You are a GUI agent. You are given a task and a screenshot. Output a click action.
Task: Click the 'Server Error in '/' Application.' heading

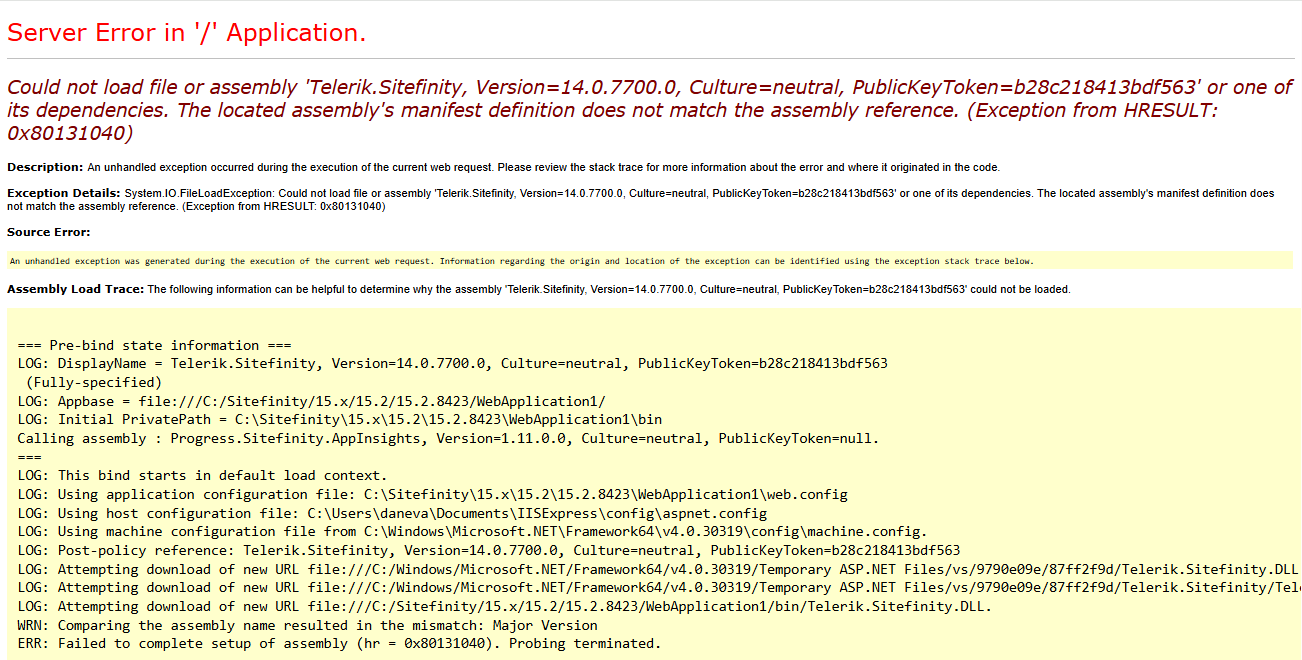[x=187, y=33]
